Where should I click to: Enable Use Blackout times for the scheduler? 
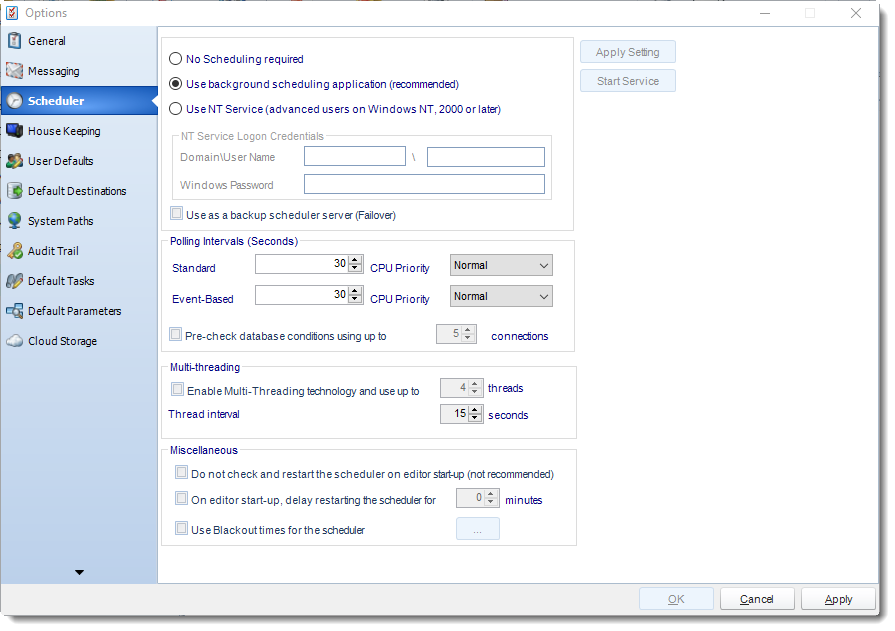pyautogui.click(x=182, y=528)
